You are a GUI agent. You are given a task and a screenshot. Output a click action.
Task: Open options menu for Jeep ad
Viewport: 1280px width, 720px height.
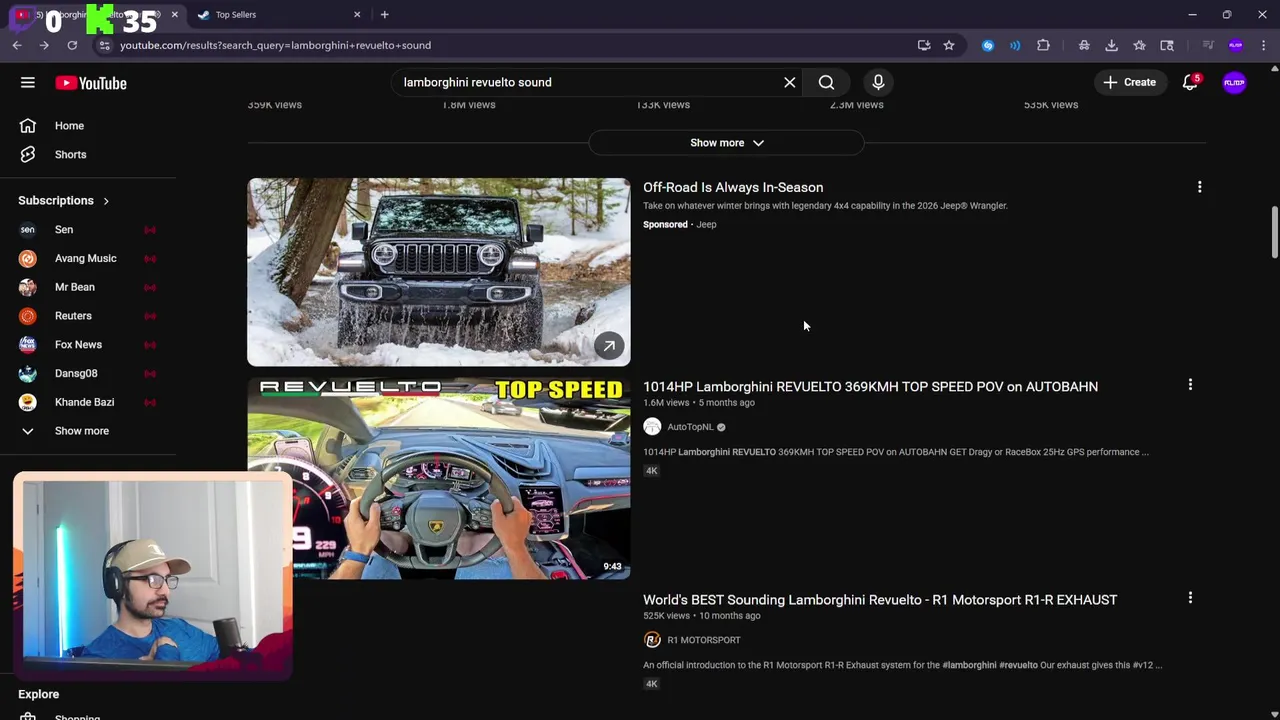coord(1199,187)
